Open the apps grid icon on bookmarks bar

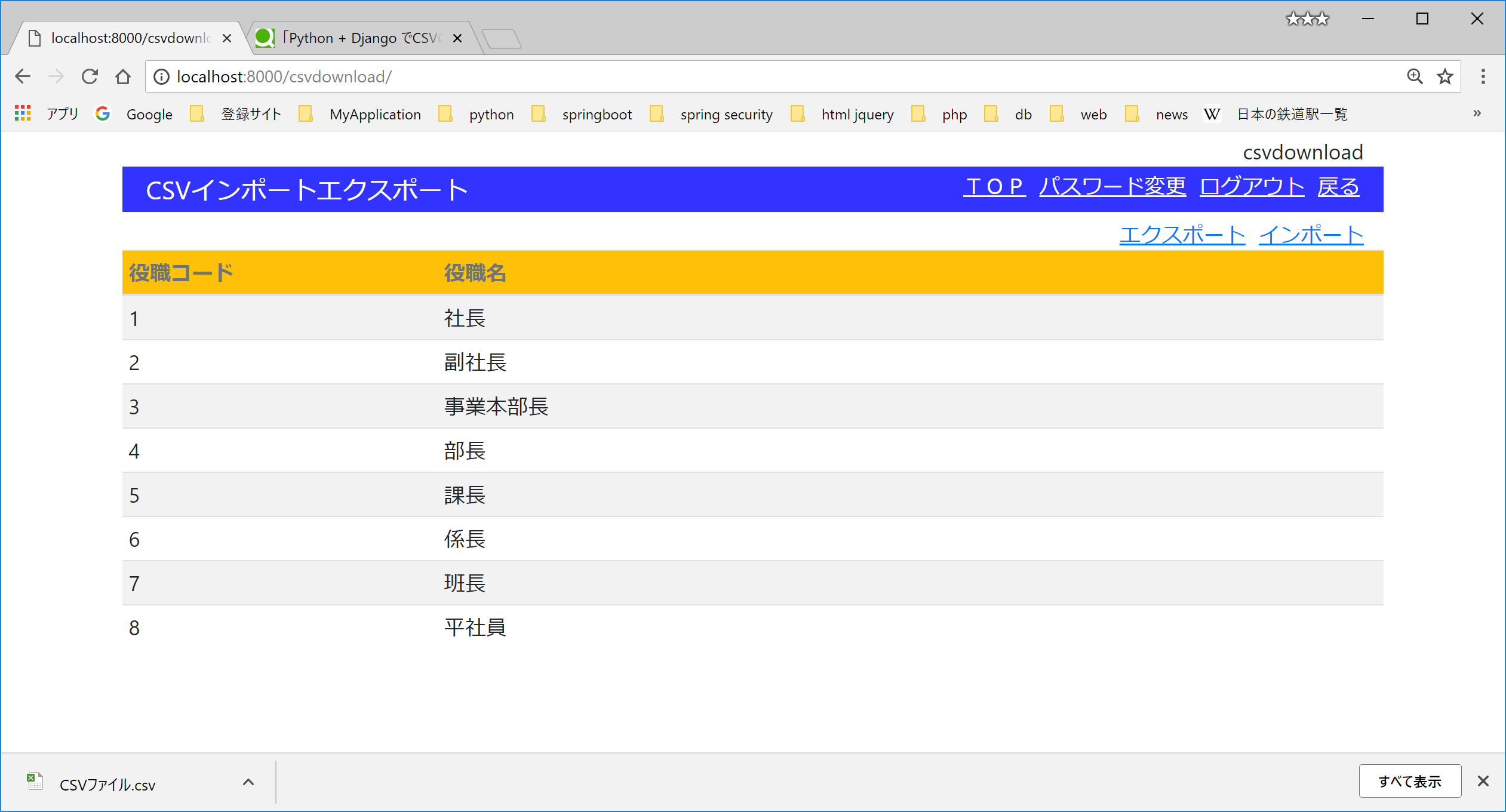click(23, 113)
